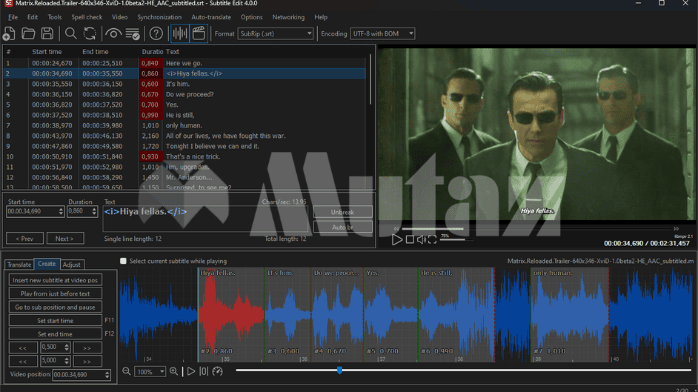Adjust Start time spinner arrows
This screenshot has width=698, height=392.
click(x=61, y=211)
